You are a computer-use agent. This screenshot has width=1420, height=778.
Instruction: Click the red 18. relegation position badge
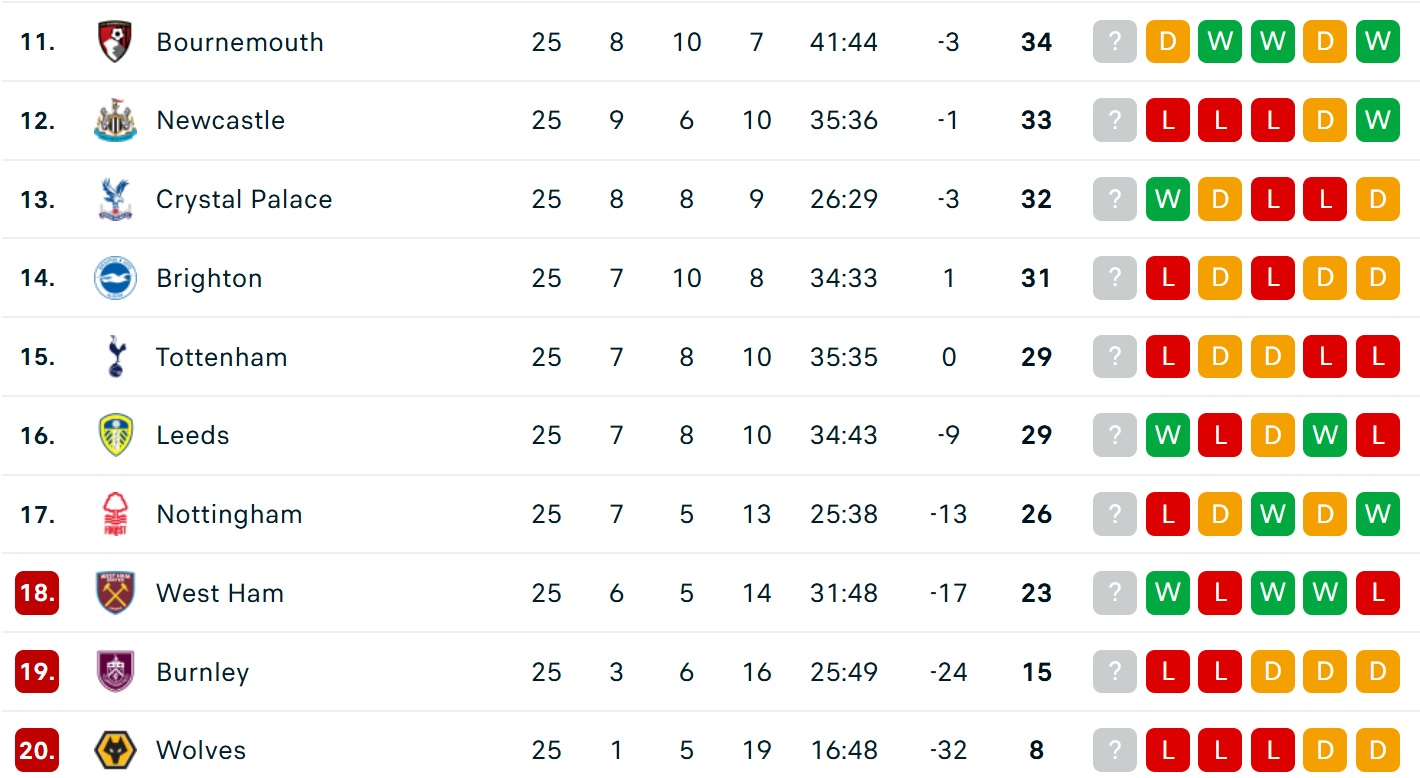click(x=37, y=593)
